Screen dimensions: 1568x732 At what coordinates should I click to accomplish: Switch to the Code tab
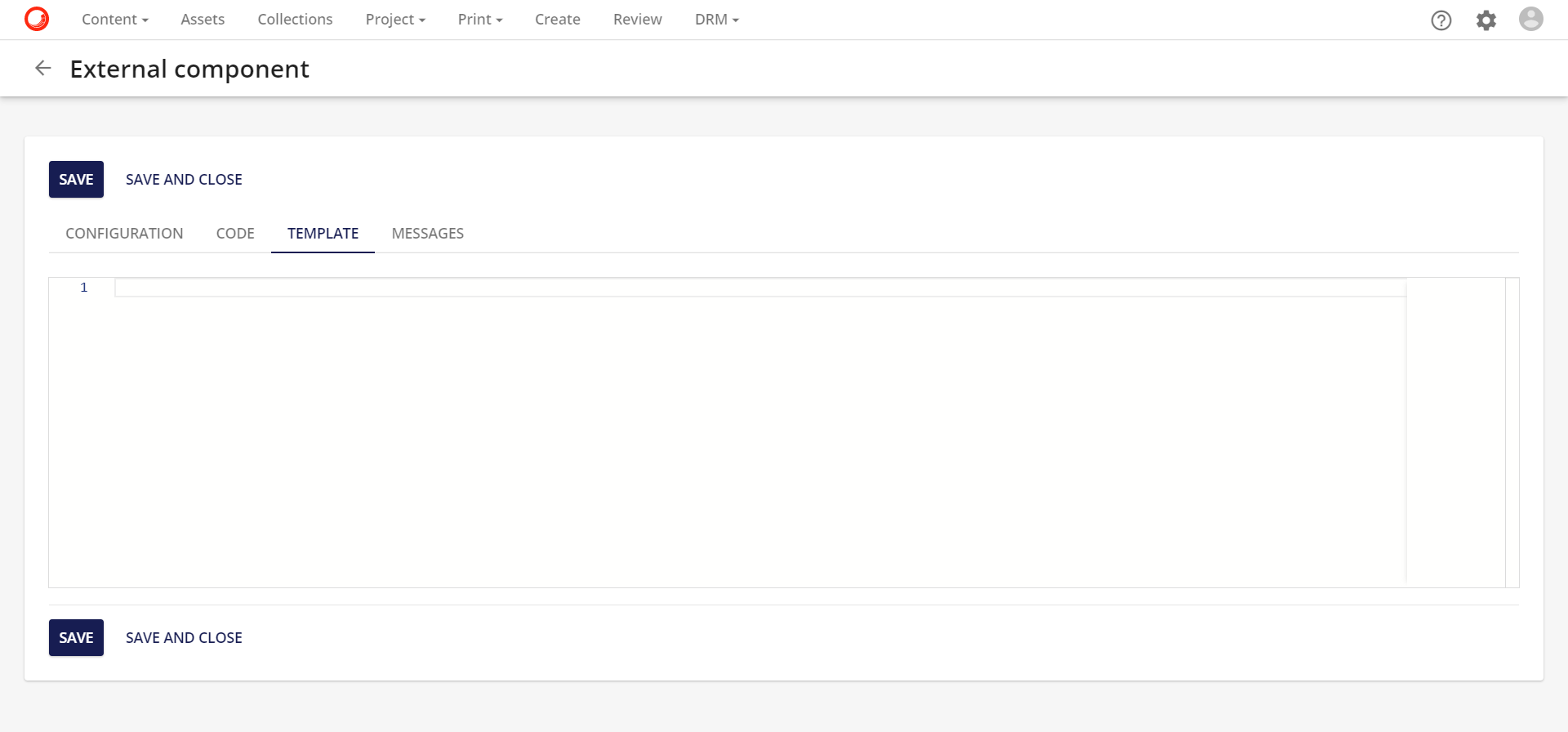point(235,234)
